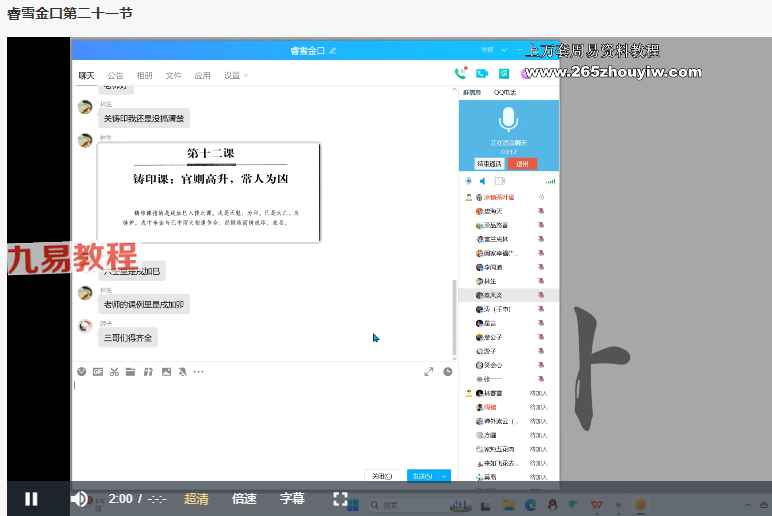Open the 倍速 playback speed menu

pyautogui.click(x=244, y=499)
